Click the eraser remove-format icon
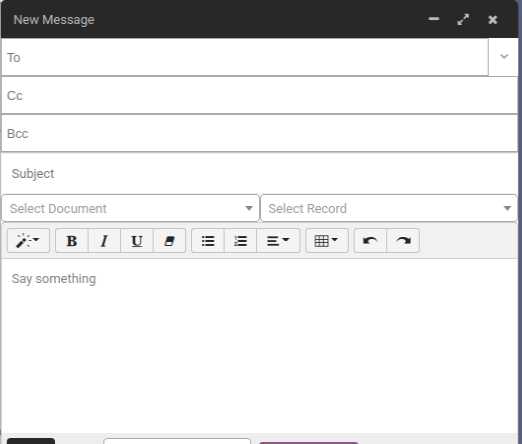Screen dimensions: 522x444 [x=169, y=240]
